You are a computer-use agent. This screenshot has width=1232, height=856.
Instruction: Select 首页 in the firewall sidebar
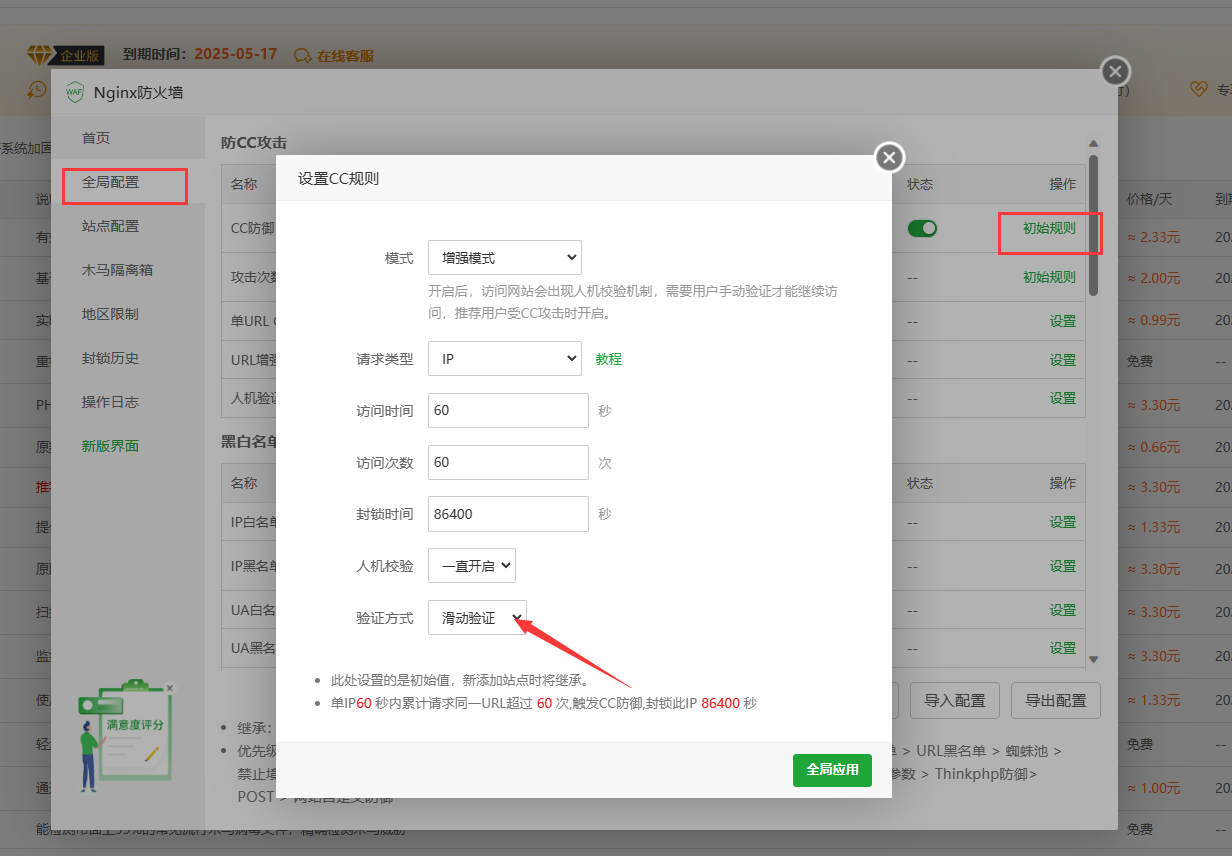point(96,138)
